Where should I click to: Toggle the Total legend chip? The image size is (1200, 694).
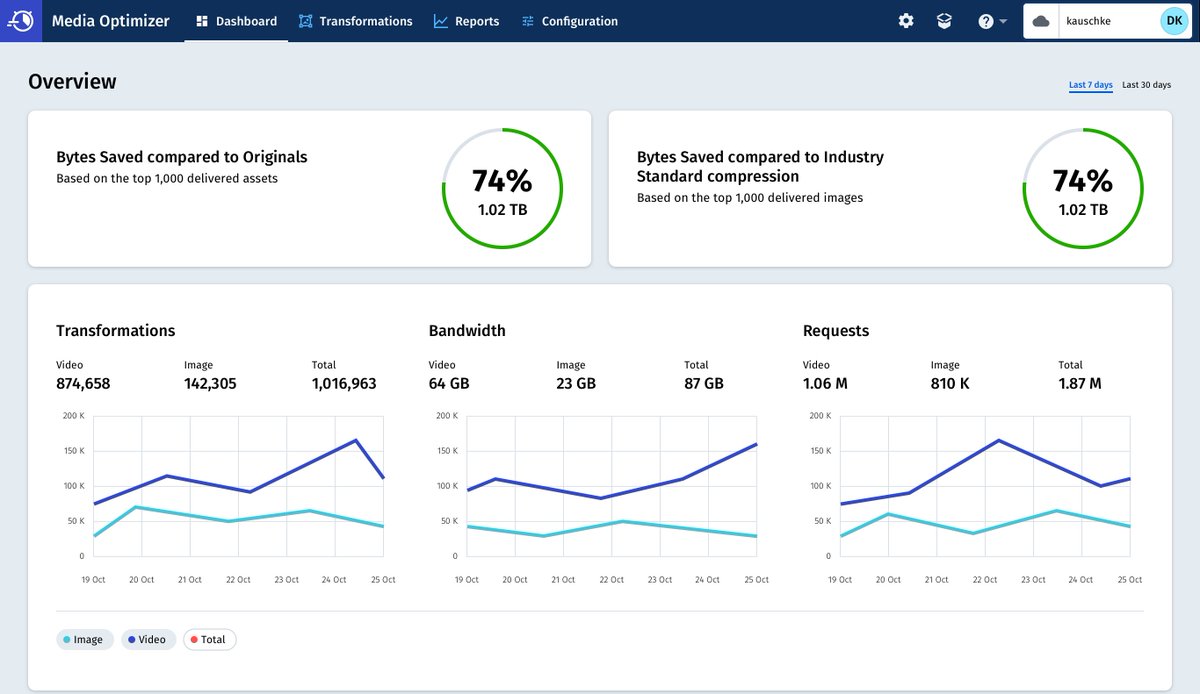pyautogui.click(x=209, y=639)
